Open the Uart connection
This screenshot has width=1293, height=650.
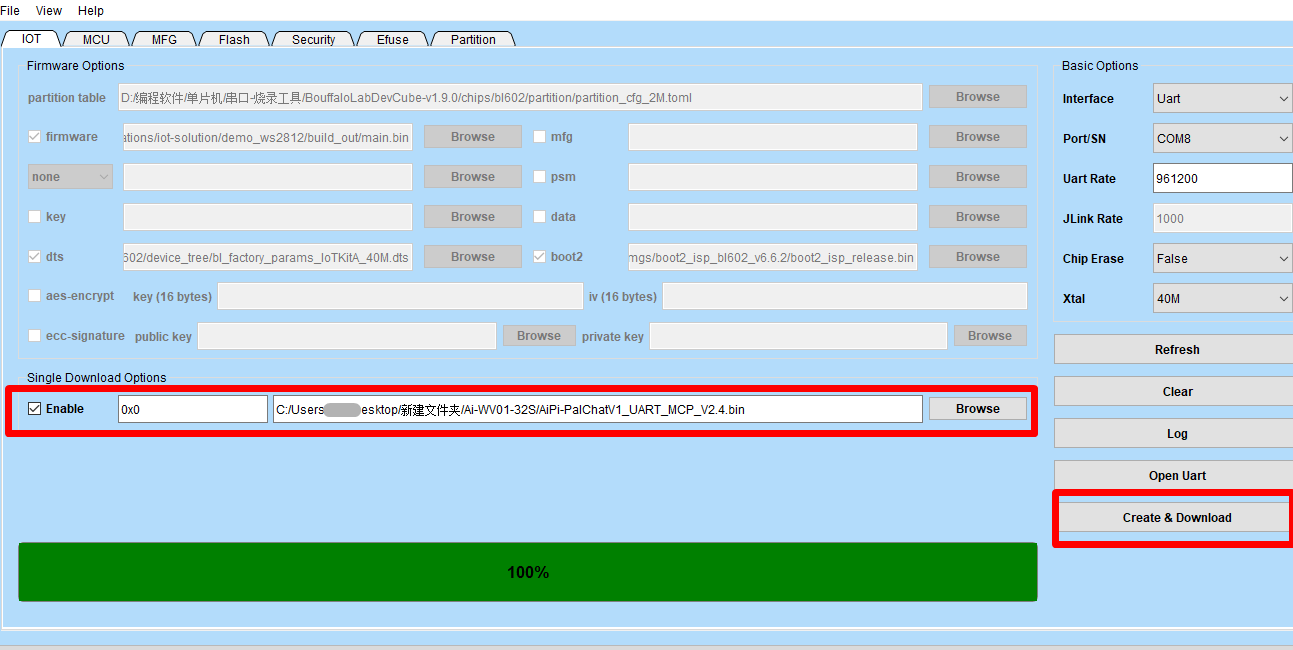point(1176,476)
